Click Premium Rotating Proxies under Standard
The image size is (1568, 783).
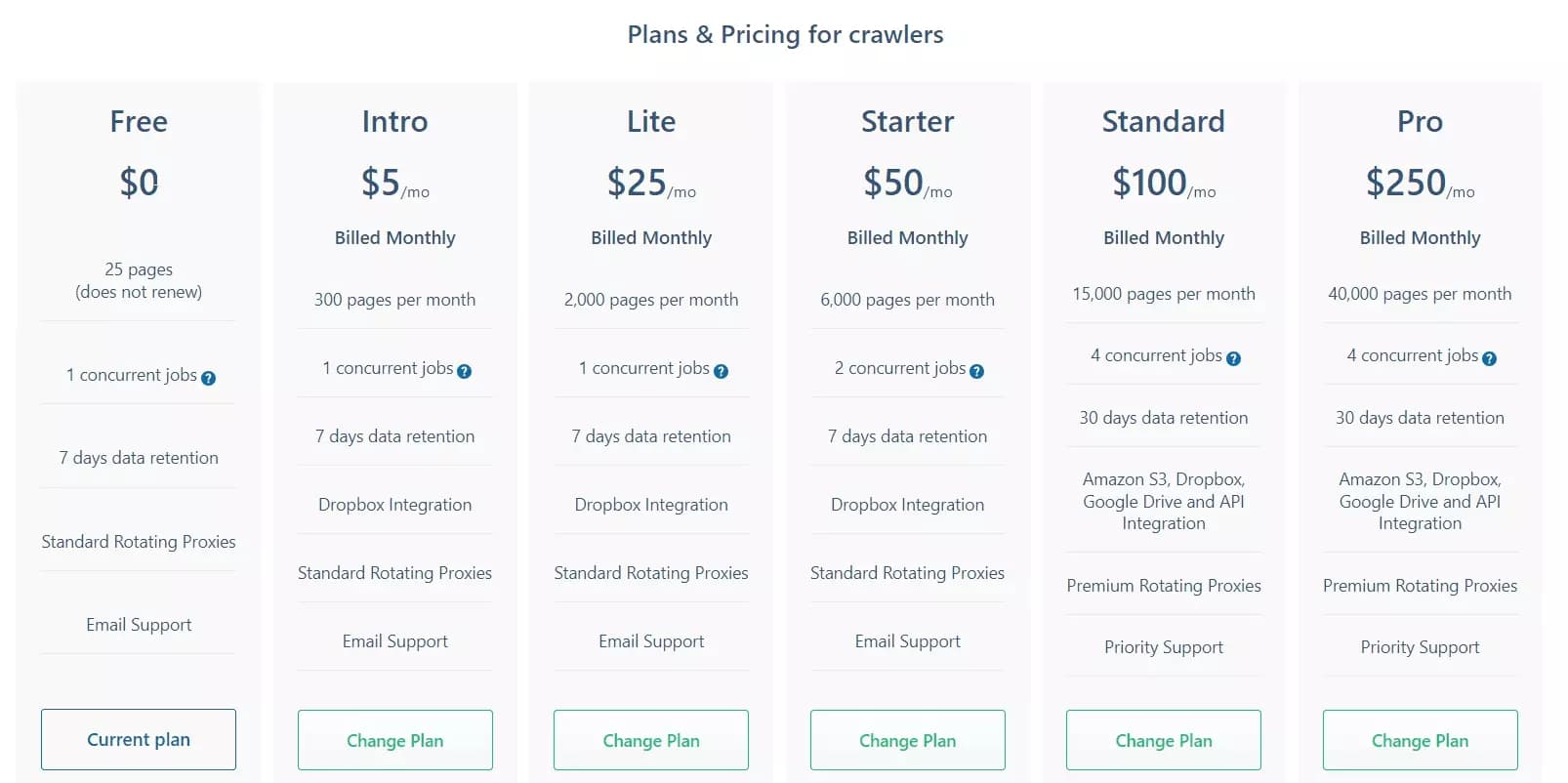[1163, 586]
